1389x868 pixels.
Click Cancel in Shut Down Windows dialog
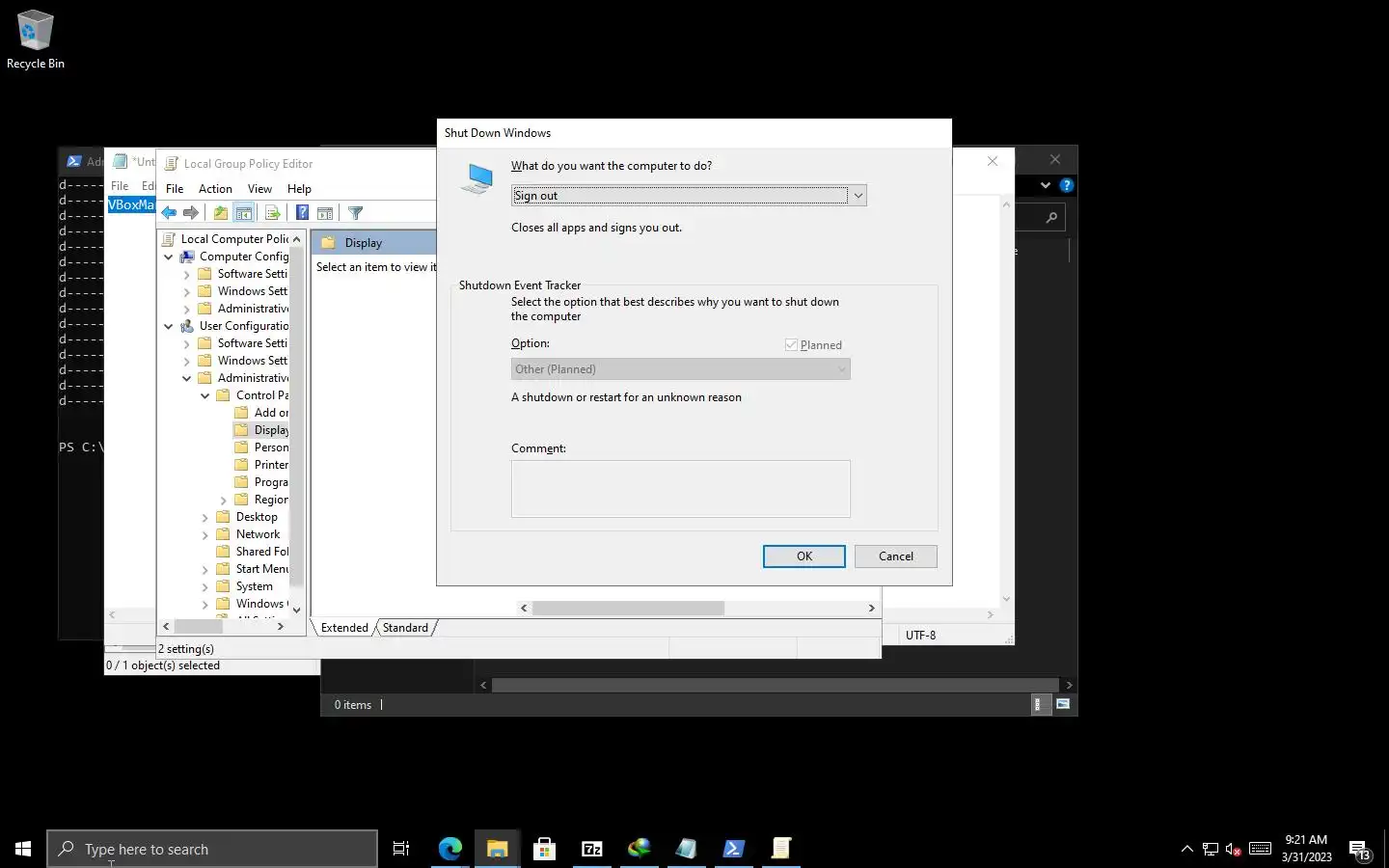pyautogui.click(x=896, y=556)
